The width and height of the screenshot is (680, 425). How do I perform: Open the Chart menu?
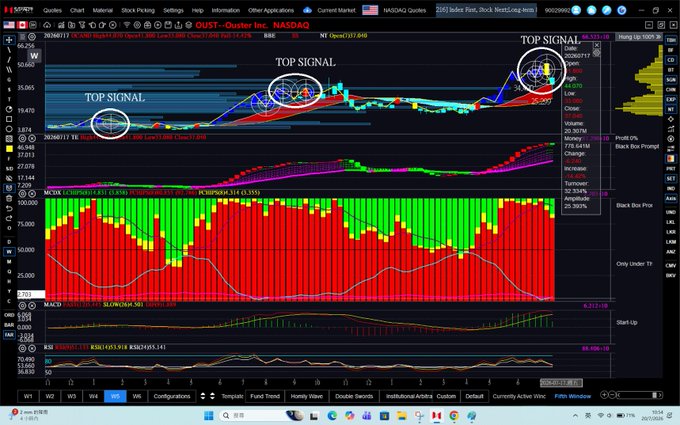click(77, 10)
